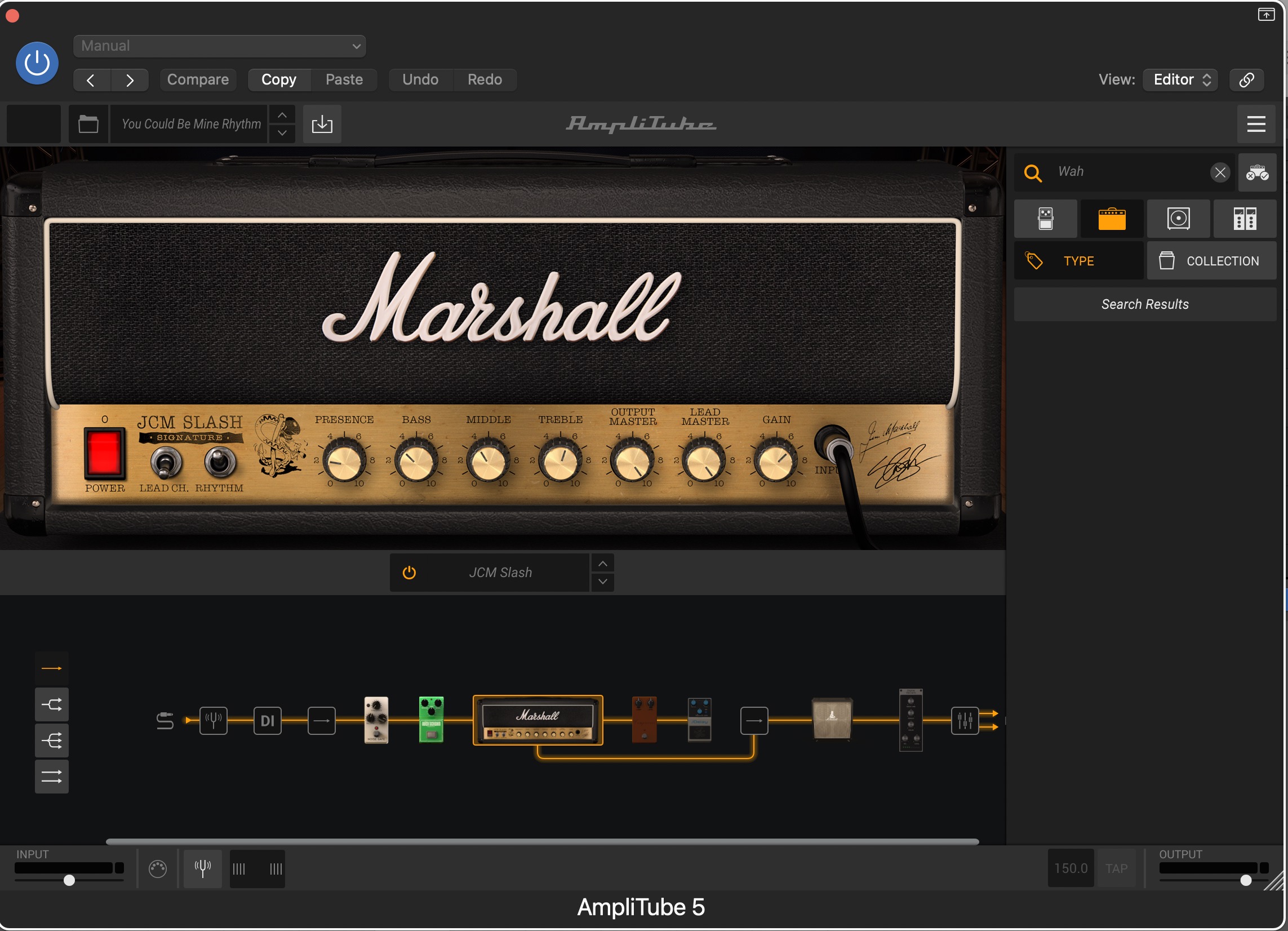Viewport: 1288px width, 931px height.
Task: Select the three-way split routing icon
Action: click(52, 741)
